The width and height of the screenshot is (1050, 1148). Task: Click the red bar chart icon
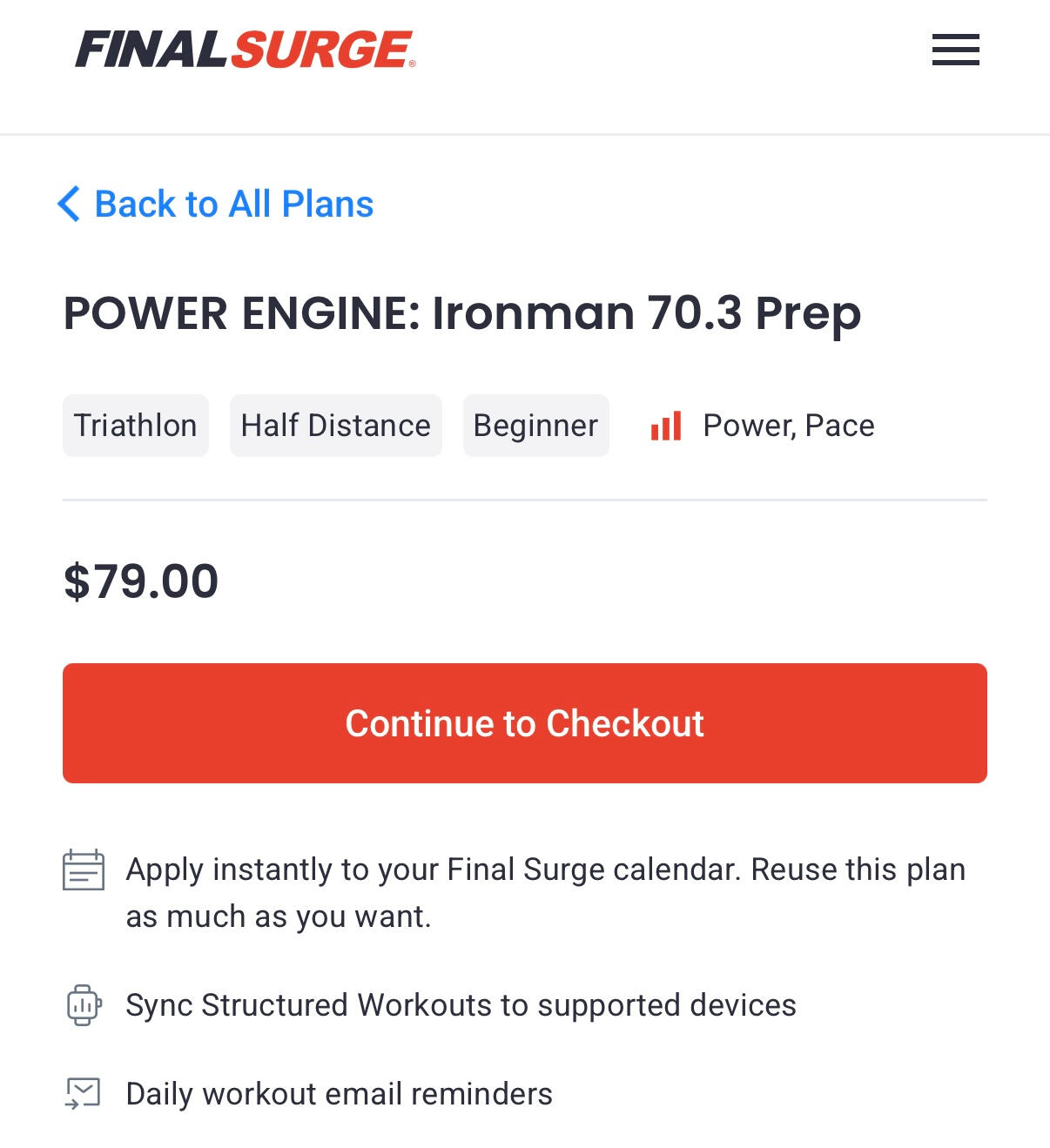point(666,426)
